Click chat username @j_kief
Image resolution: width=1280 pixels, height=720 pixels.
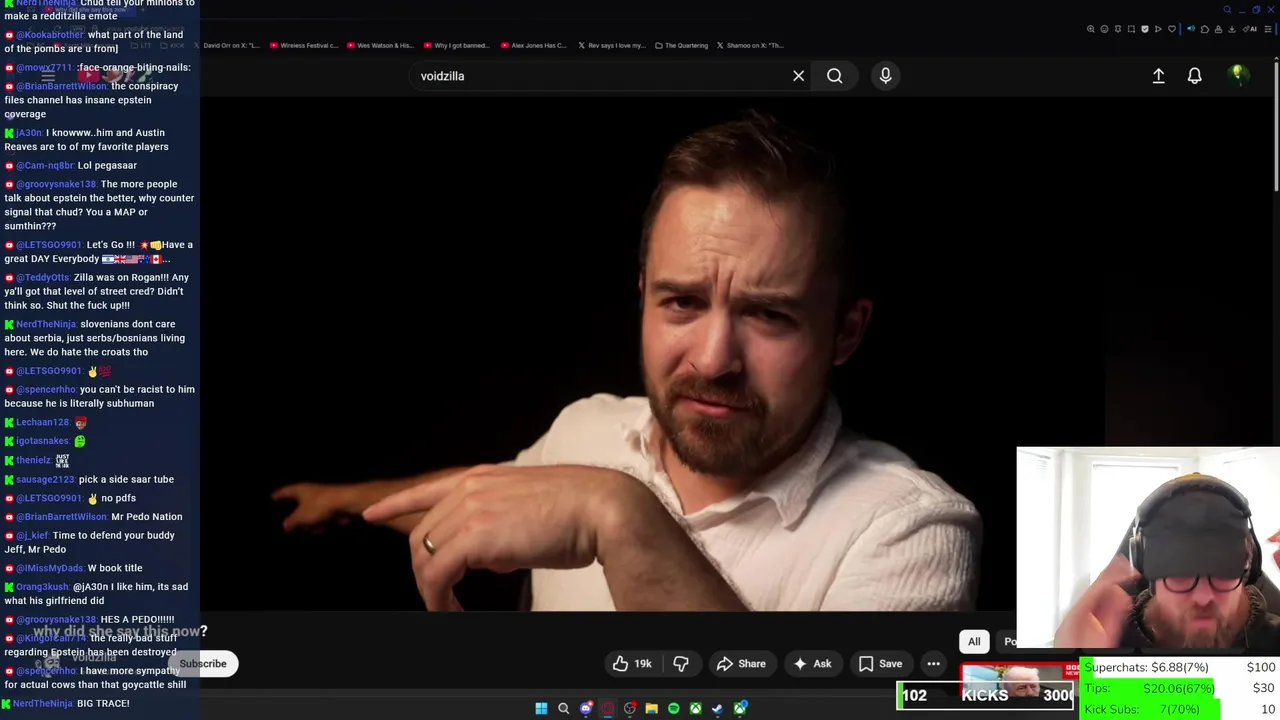click(x=32, y=536)
